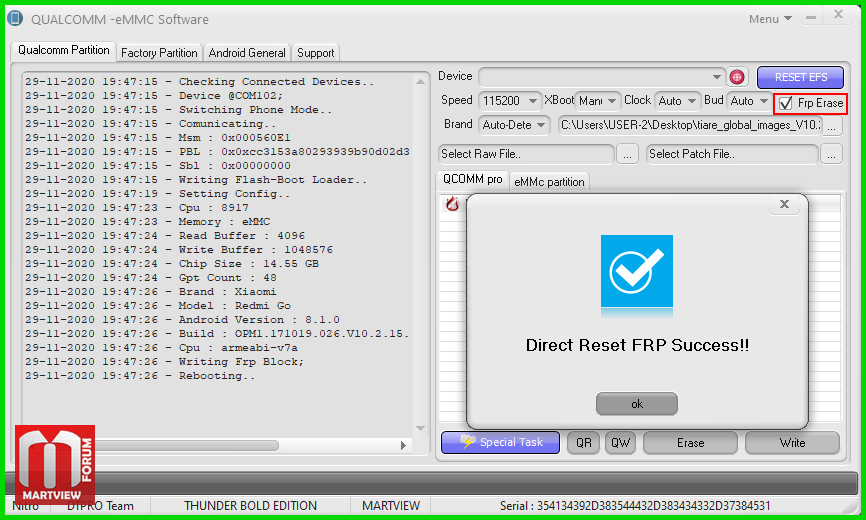
Task: Open the Bud Auto dropdown
Action: (x=749, y=100)
